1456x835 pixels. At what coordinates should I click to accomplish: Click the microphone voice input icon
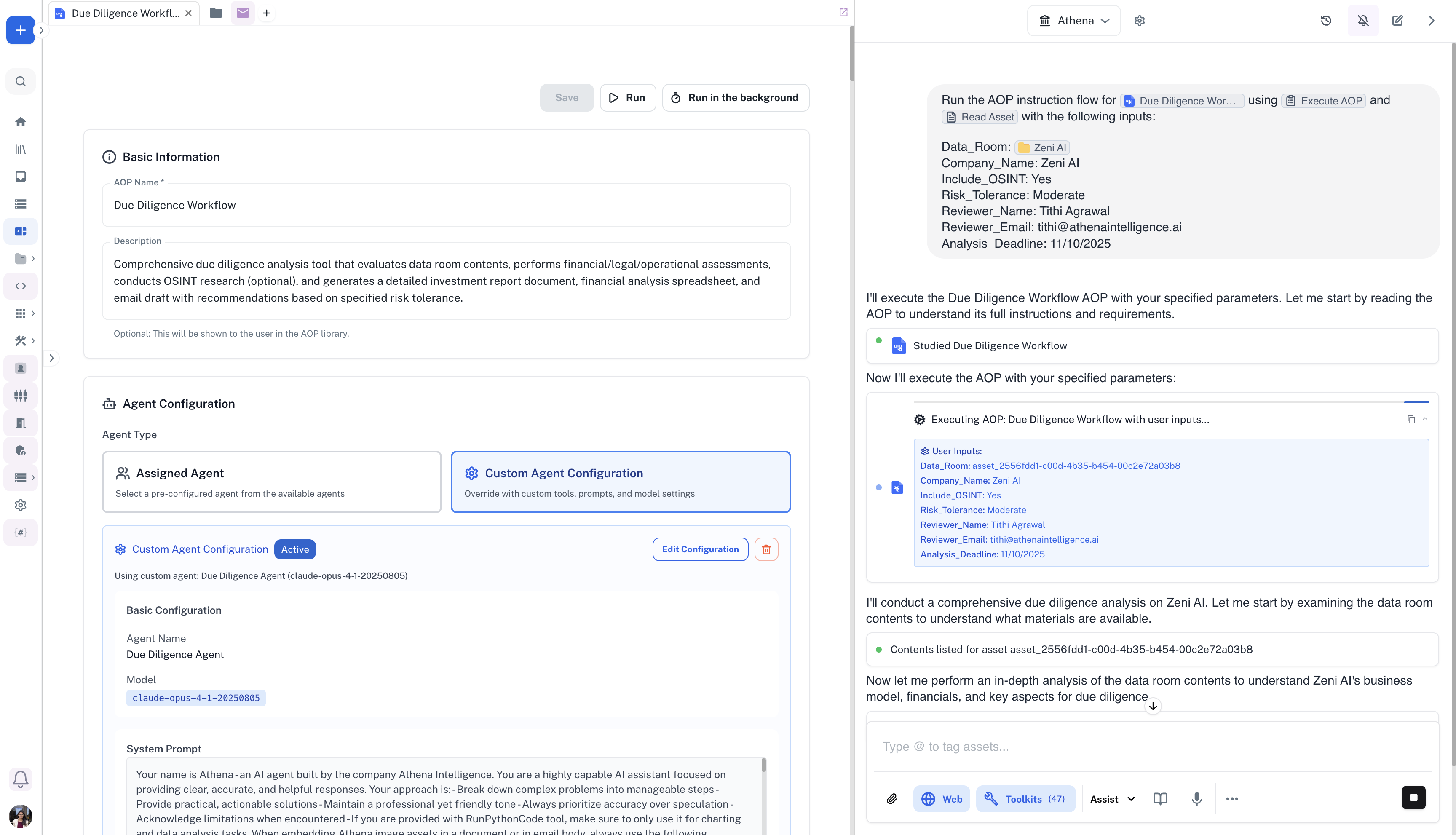pyautogui.click(x=1197, y=799)
